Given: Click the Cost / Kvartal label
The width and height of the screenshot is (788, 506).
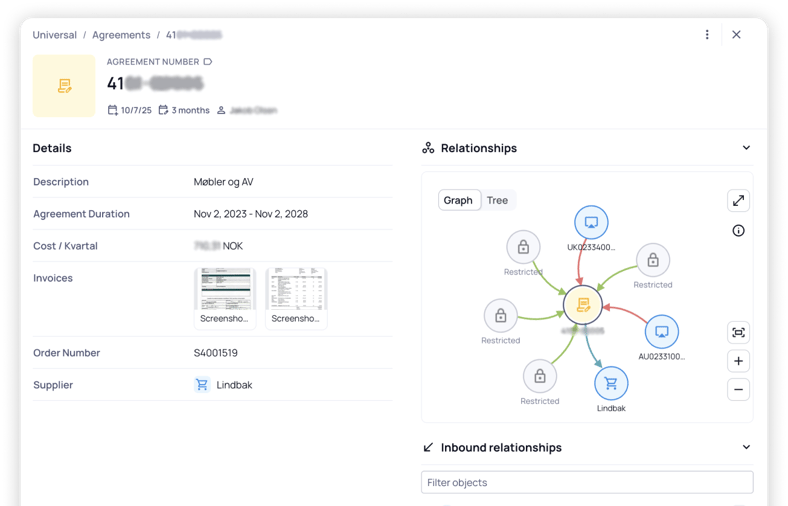Looking at the screenshot, I should (x=65, y=246).
